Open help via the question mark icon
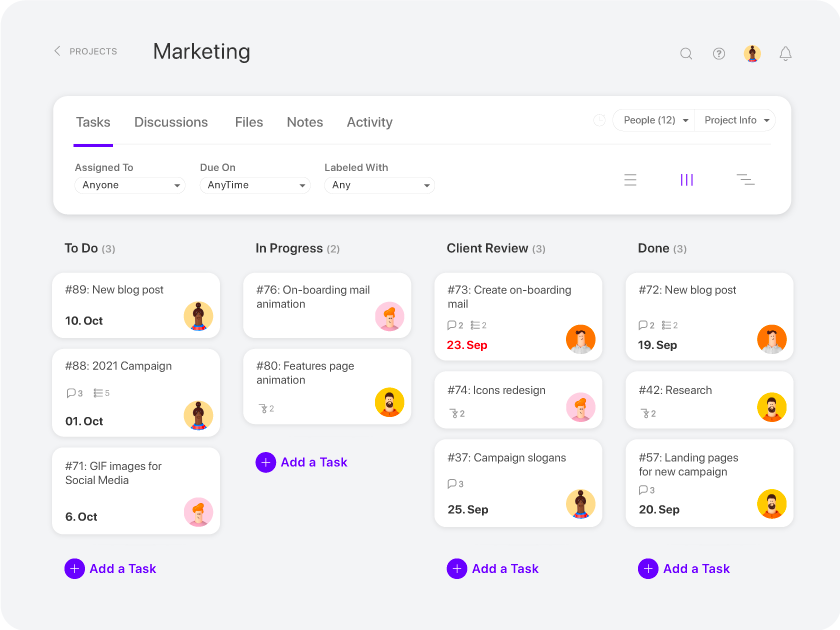840x630 pixels. click(719, 53)
